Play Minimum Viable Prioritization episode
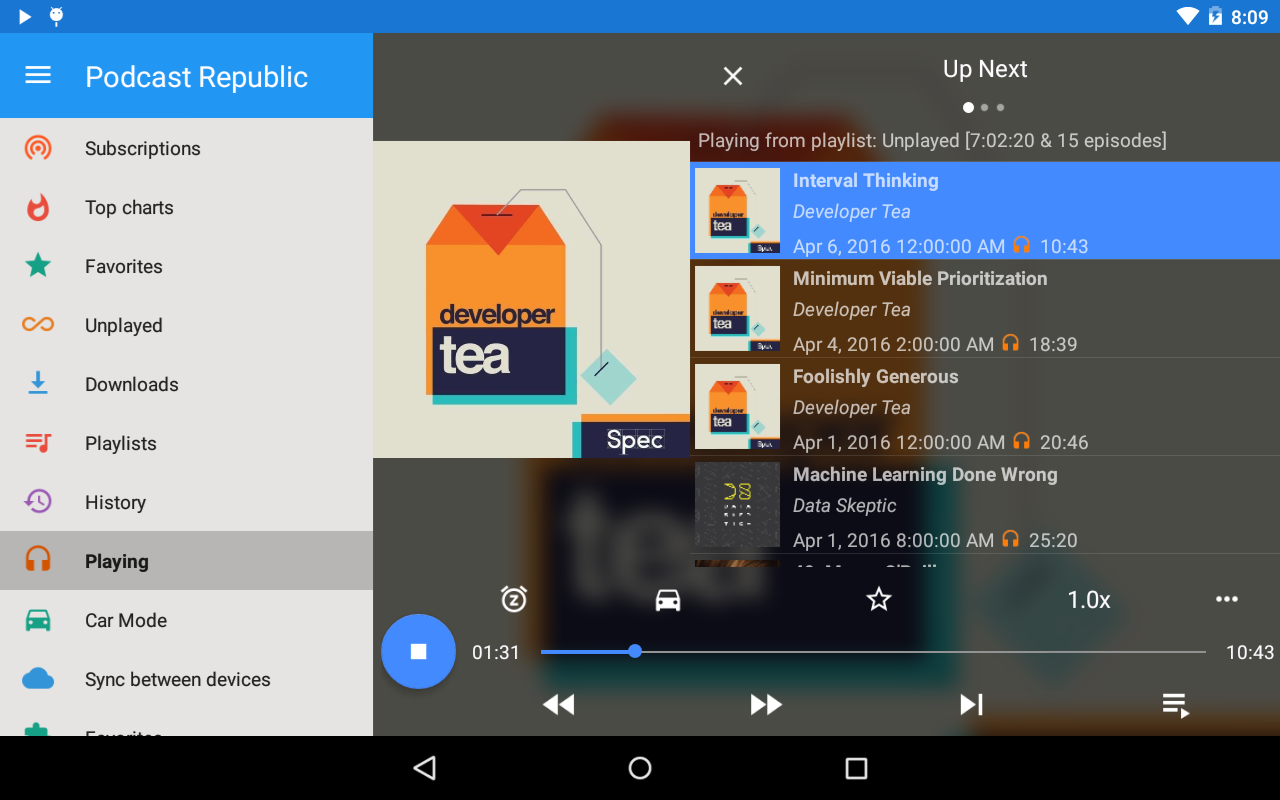This screenshot has height=800, width=1280. click(985, 309)
